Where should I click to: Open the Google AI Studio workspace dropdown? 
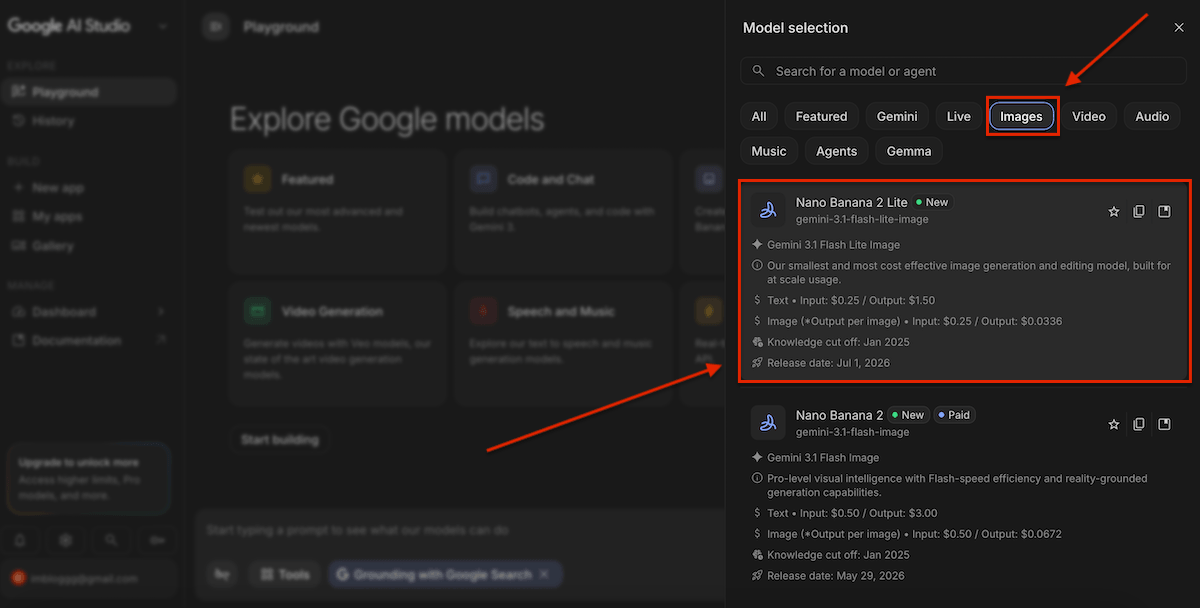163,27
